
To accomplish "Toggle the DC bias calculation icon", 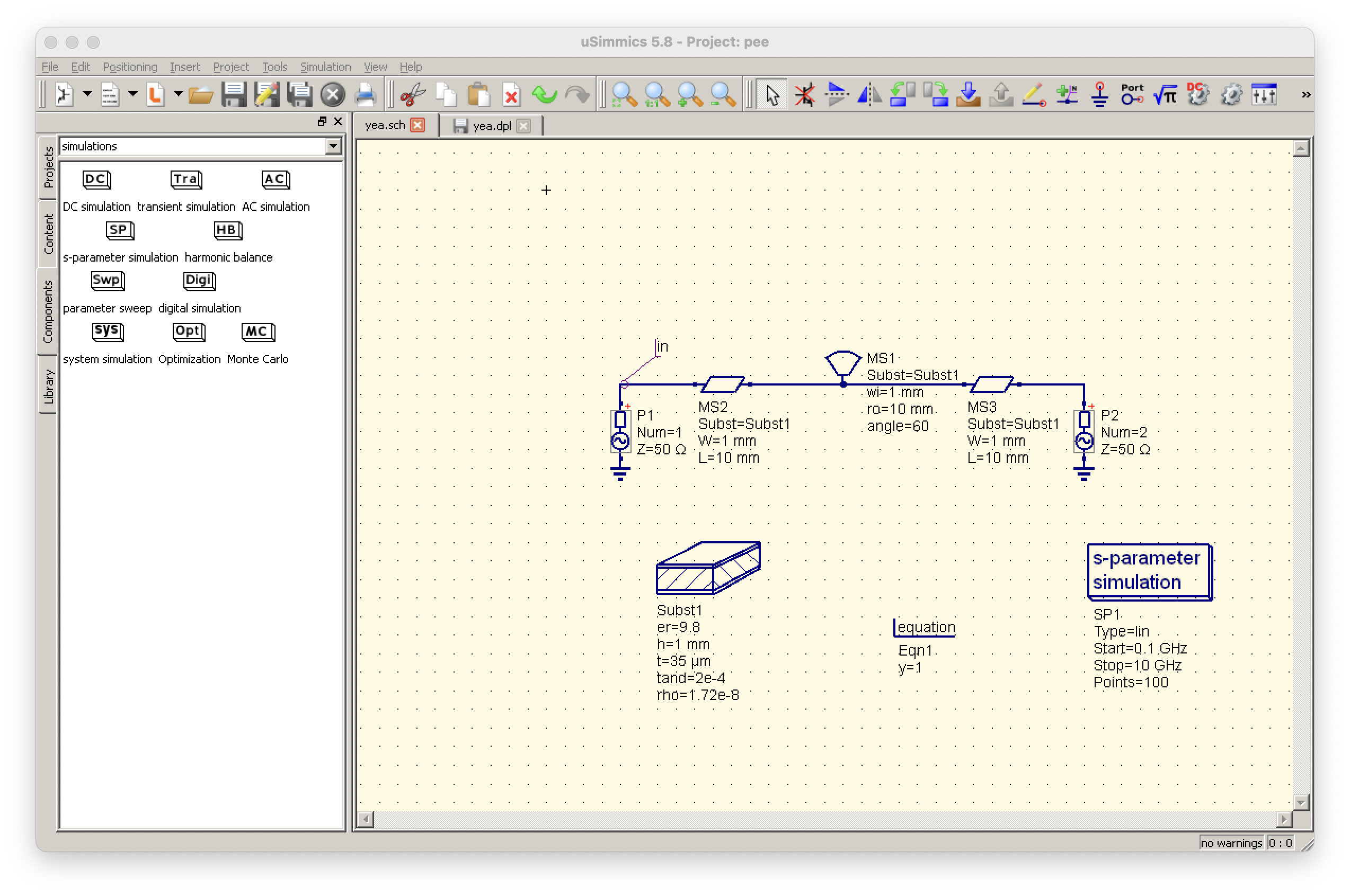I will [x=1197, y=94].
